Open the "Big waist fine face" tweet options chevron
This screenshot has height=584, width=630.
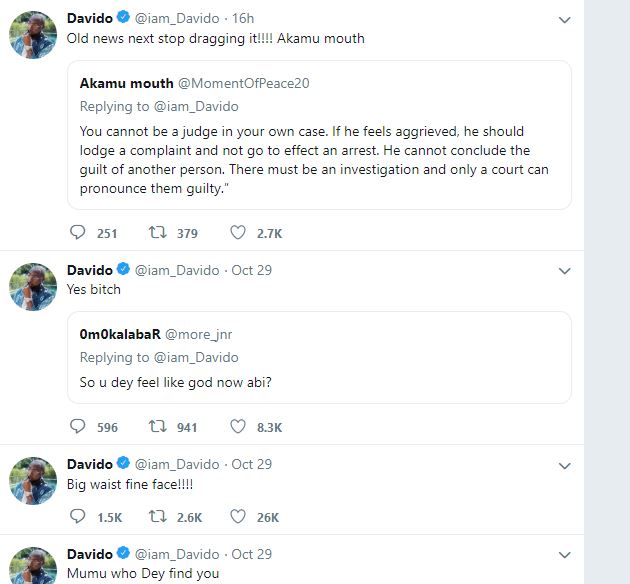coord(564,465)
